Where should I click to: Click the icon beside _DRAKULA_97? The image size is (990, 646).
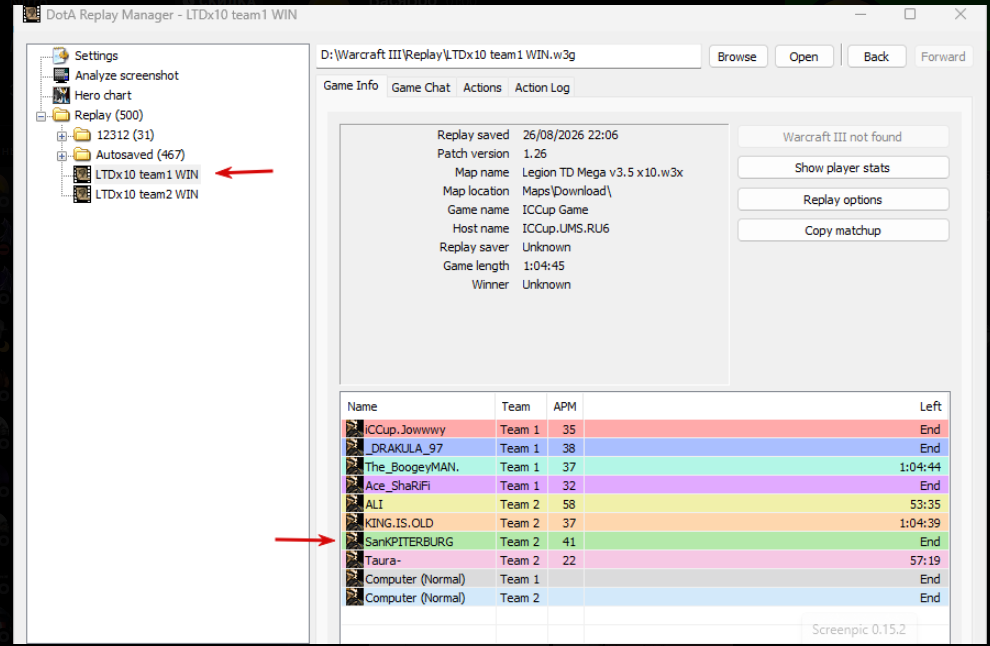(x=355, y=448)
